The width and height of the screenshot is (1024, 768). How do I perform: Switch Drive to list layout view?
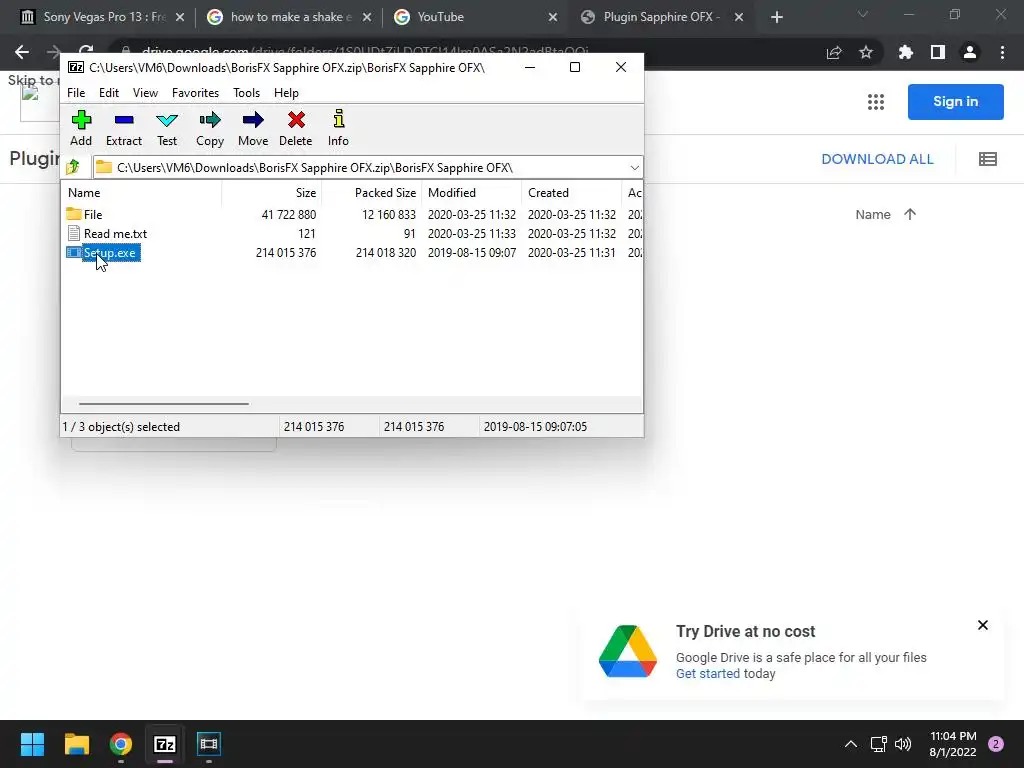pos(987,159)
